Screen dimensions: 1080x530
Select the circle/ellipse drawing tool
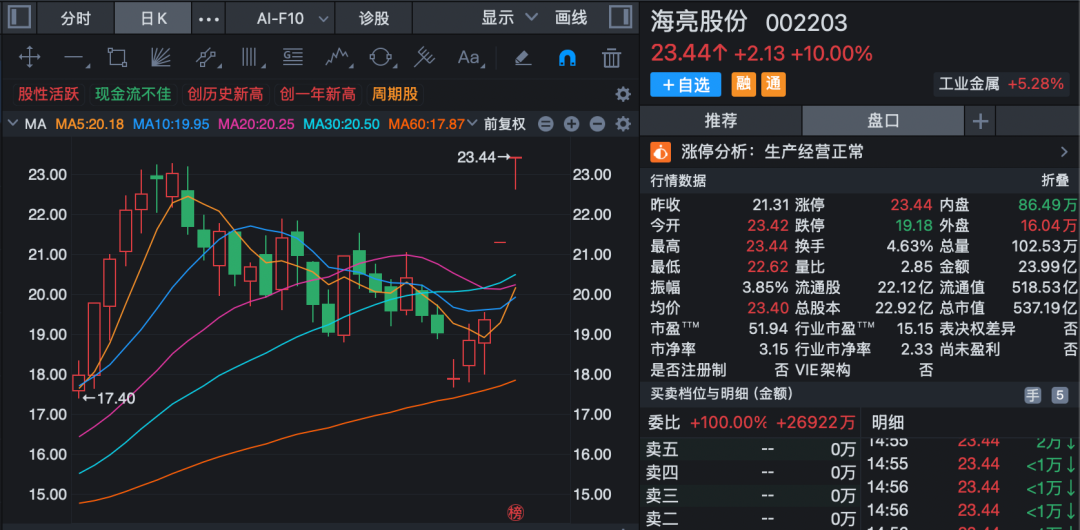[380, 57]
